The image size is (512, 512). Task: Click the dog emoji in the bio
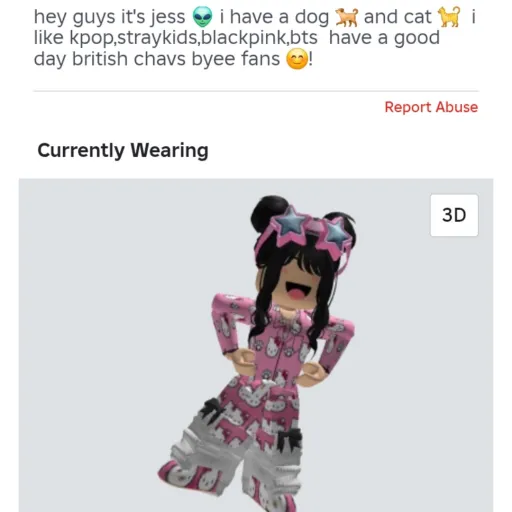pos(346,17)
